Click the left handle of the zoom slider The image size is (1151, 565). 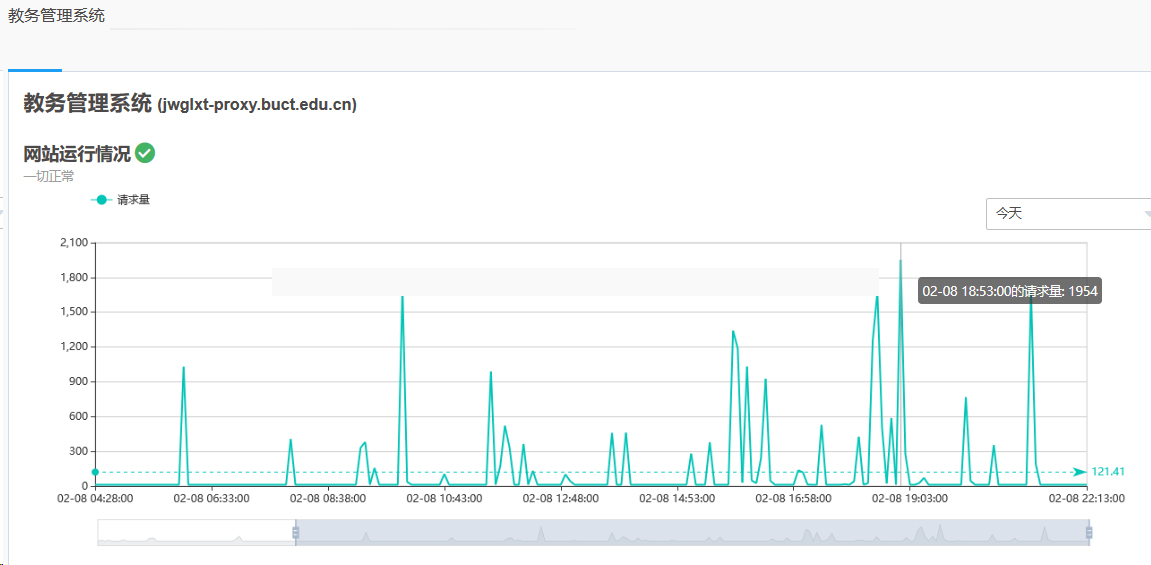tap(295, 533)
